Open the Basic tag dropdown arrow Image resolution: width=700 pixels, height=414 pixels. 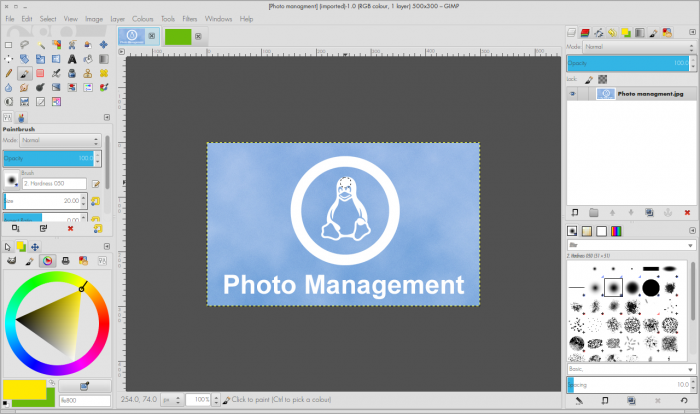click(690, 369)
